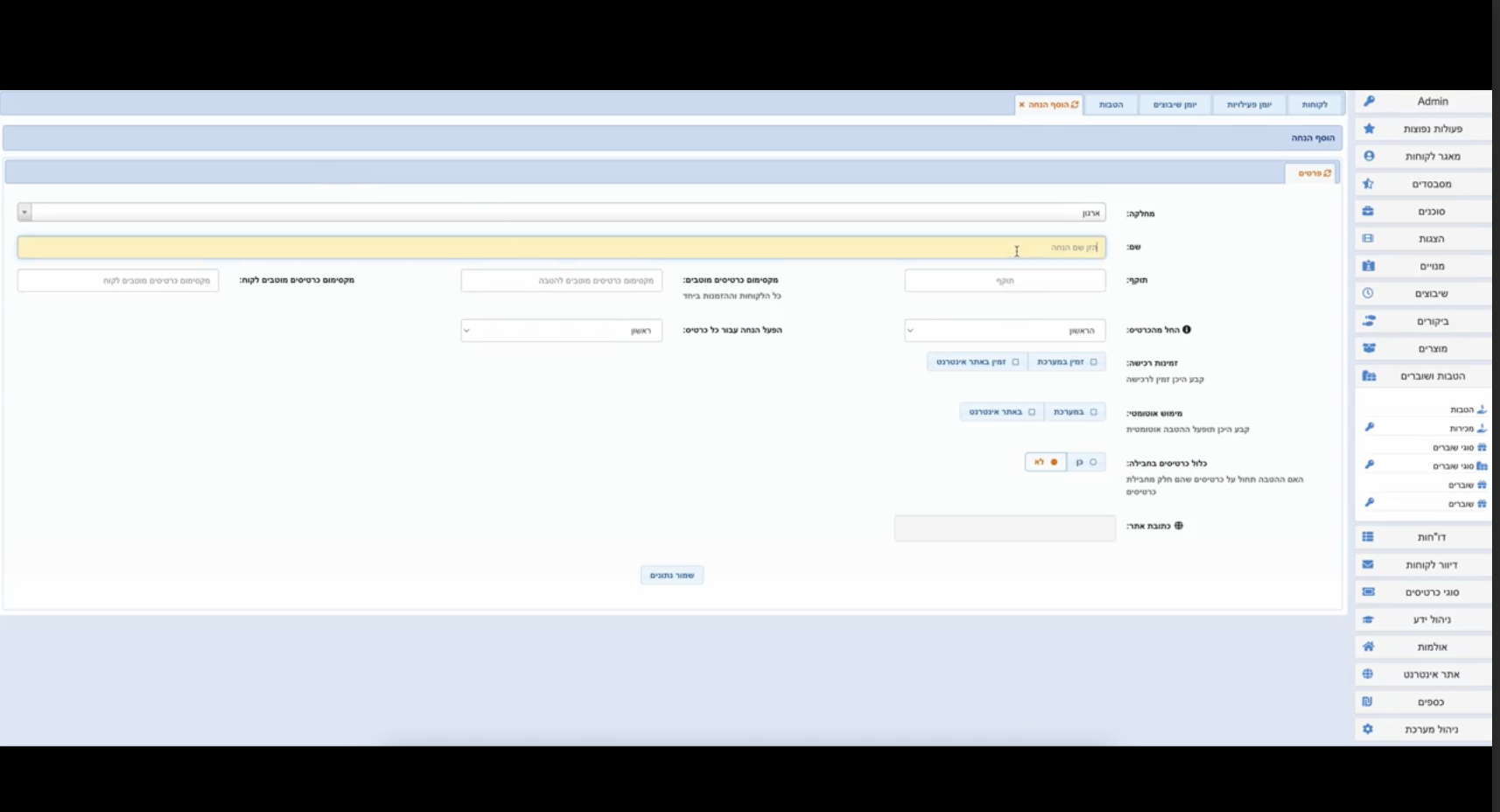This screenshot has height=812, width=1500.
Task: Expand the דו"חות sidebar section
Action: tap(1423, 537)
